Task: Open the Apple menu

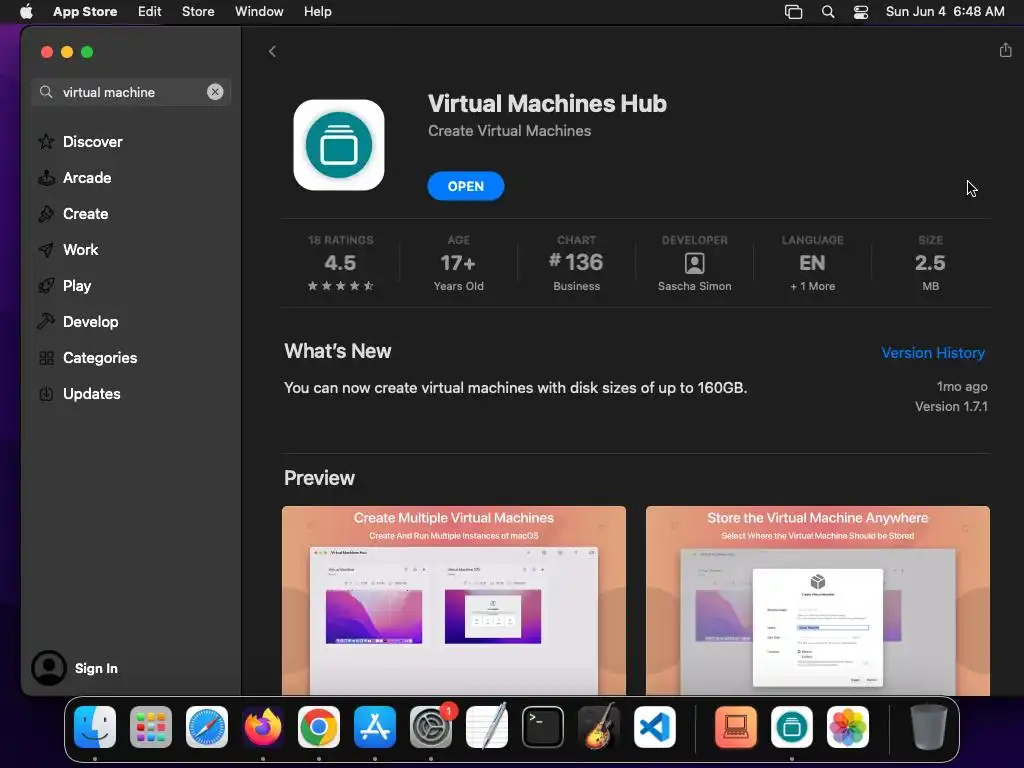Action: tap(26, 11)
